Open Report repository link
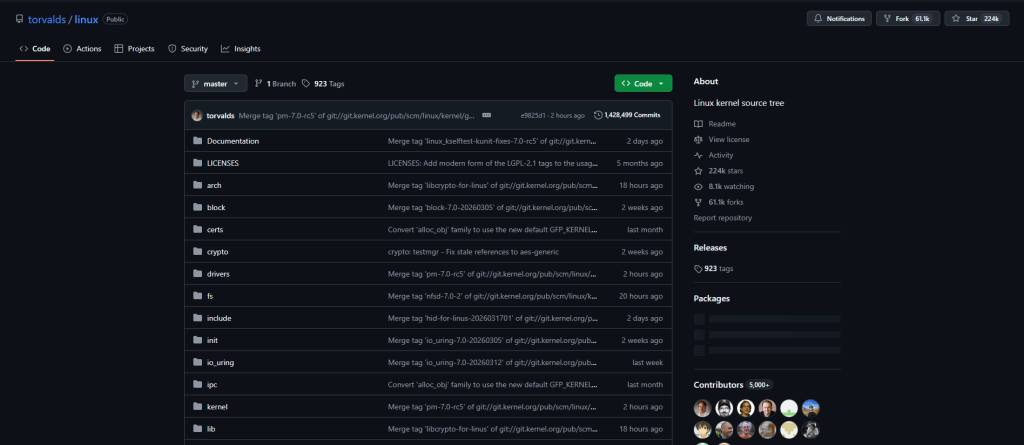Screen dimensions: 1024x445 click(x=722, y=218)
